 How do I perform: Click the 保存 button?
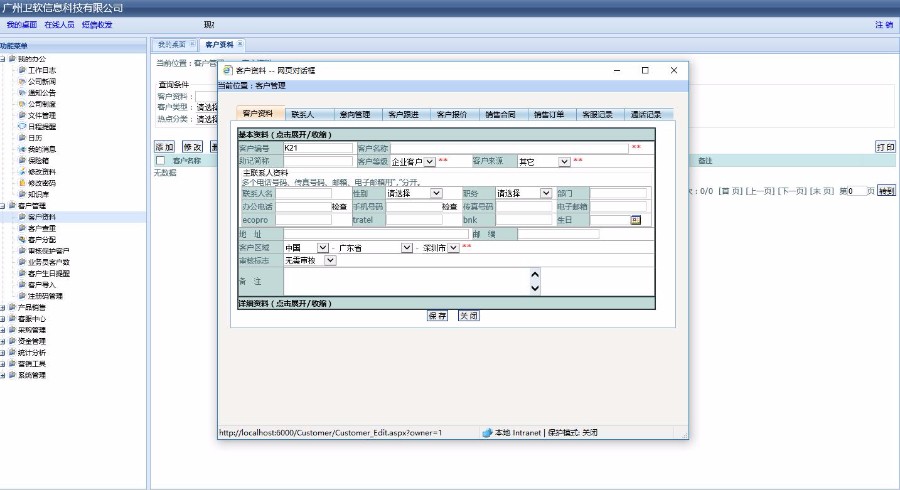tap(437, 315)
